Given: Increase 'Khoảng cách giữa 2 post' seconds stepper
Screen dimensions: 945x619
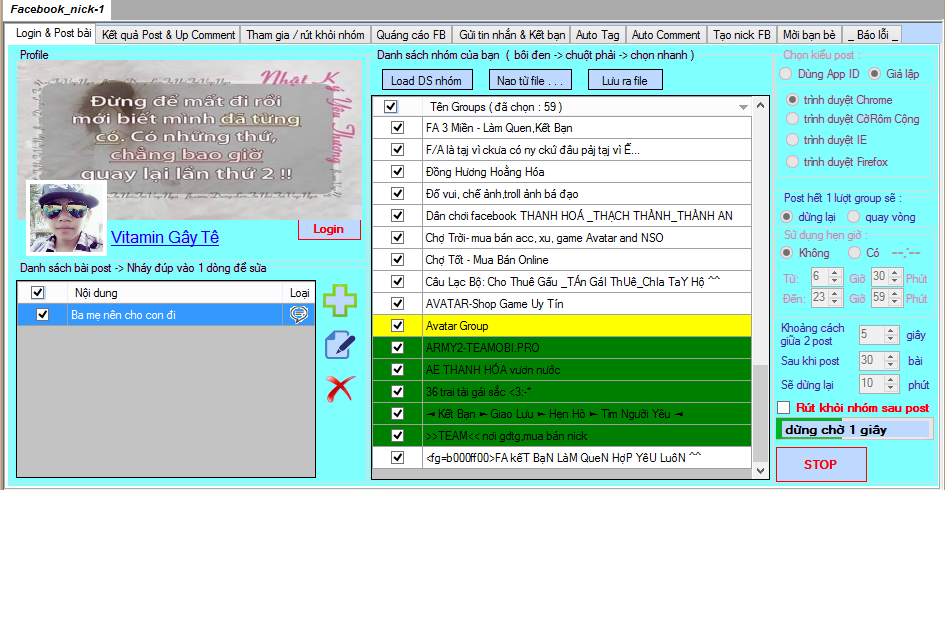Looking at the screenshot, I should (x=891, y=331).
